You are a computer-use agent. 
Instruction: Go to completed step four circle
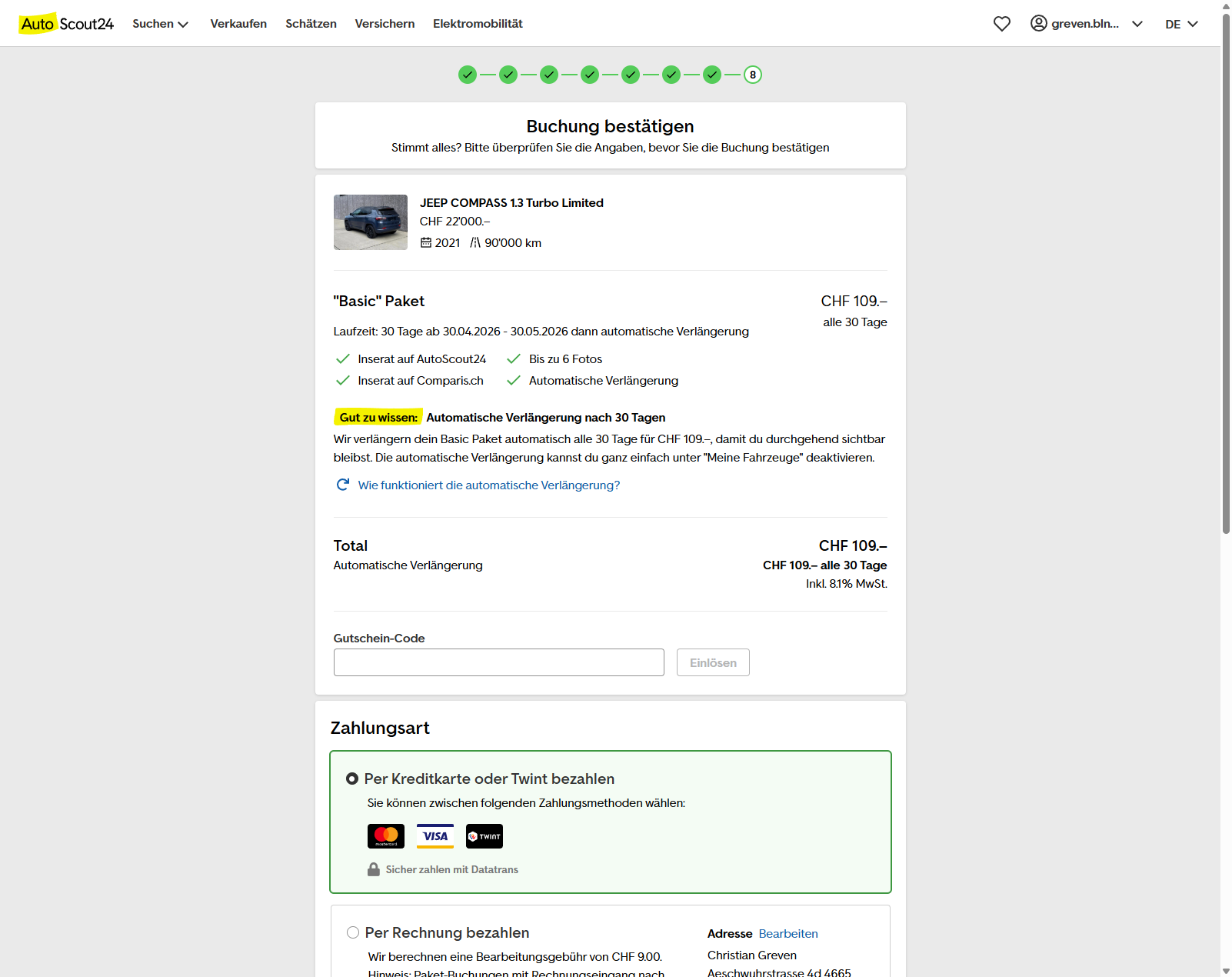pos(590,75)
